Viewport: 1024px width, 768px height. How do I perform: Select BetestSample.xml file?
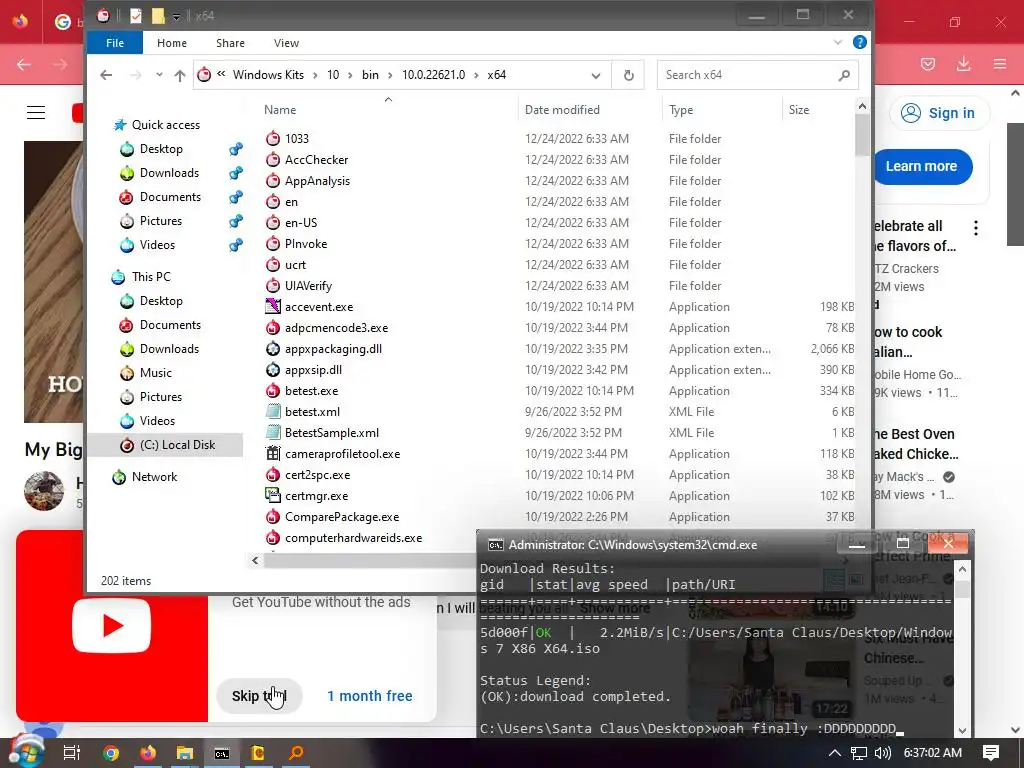332,433
